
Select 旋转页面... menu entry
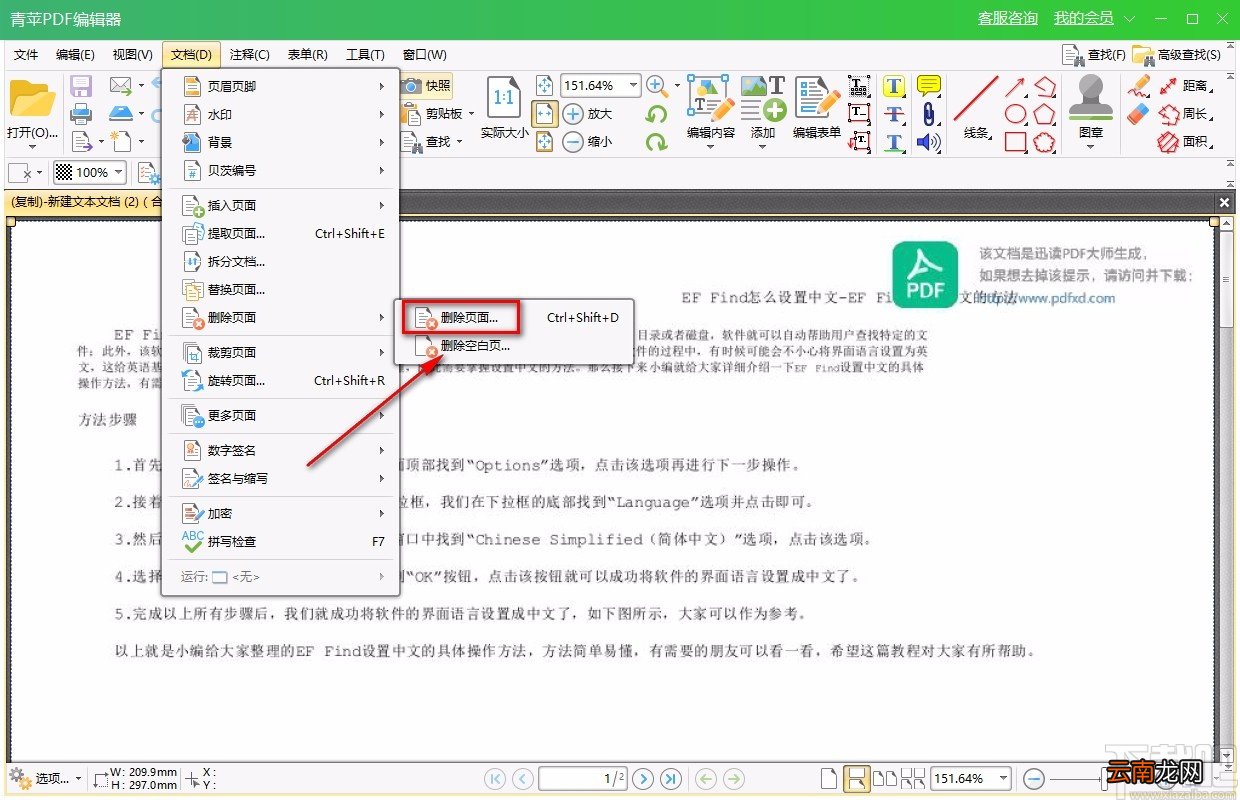click(x=281, y=380)
